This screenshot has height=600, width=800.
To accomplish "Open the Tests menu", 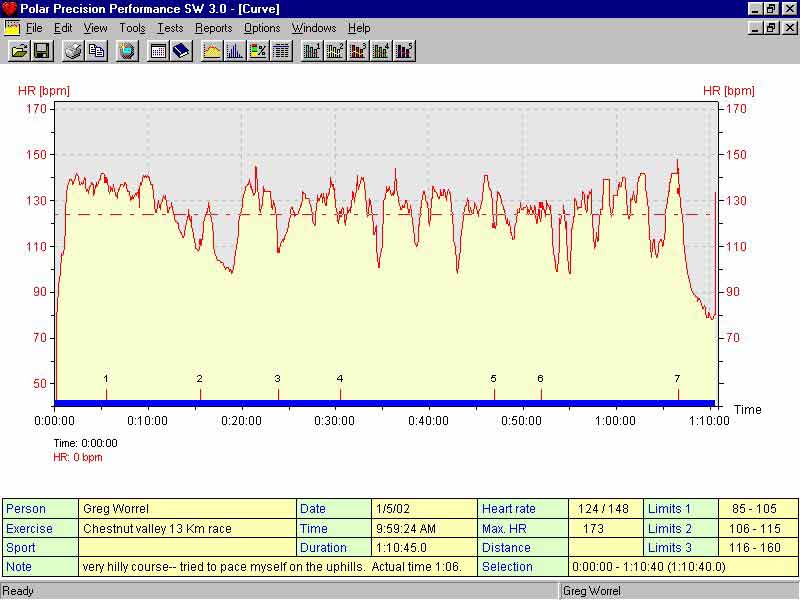I will (x=170, y=28).
